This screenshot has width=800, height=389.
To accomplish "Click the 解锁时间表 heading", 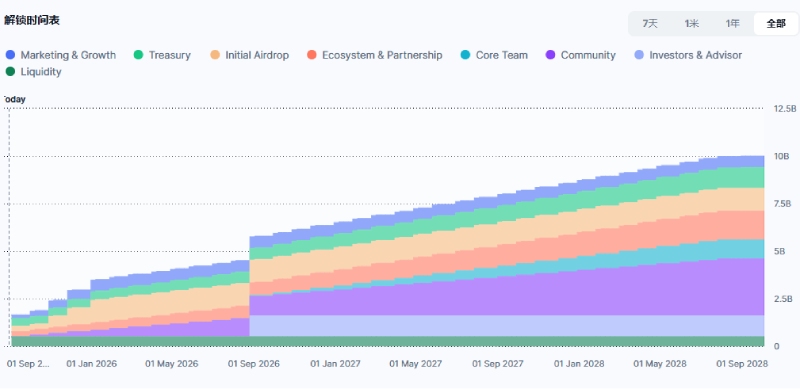I will click(x=32, y=21).
